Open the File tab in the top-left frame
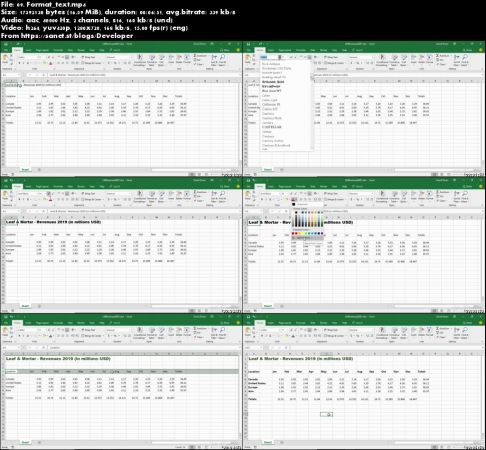Image resolution: width=486 pixels, height=450 pixels. point(6,50)
